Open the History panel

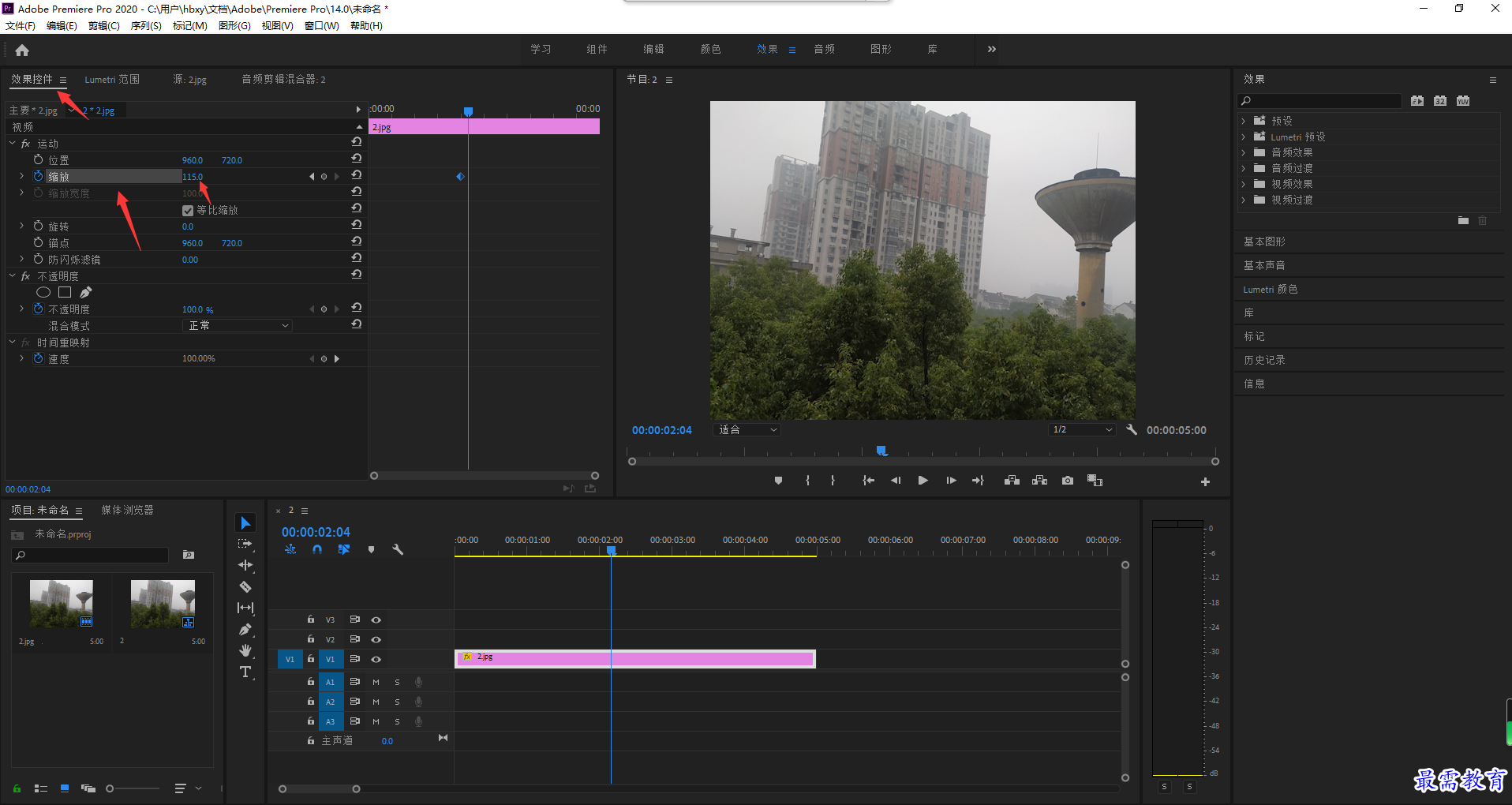(x=1264, y=360)
